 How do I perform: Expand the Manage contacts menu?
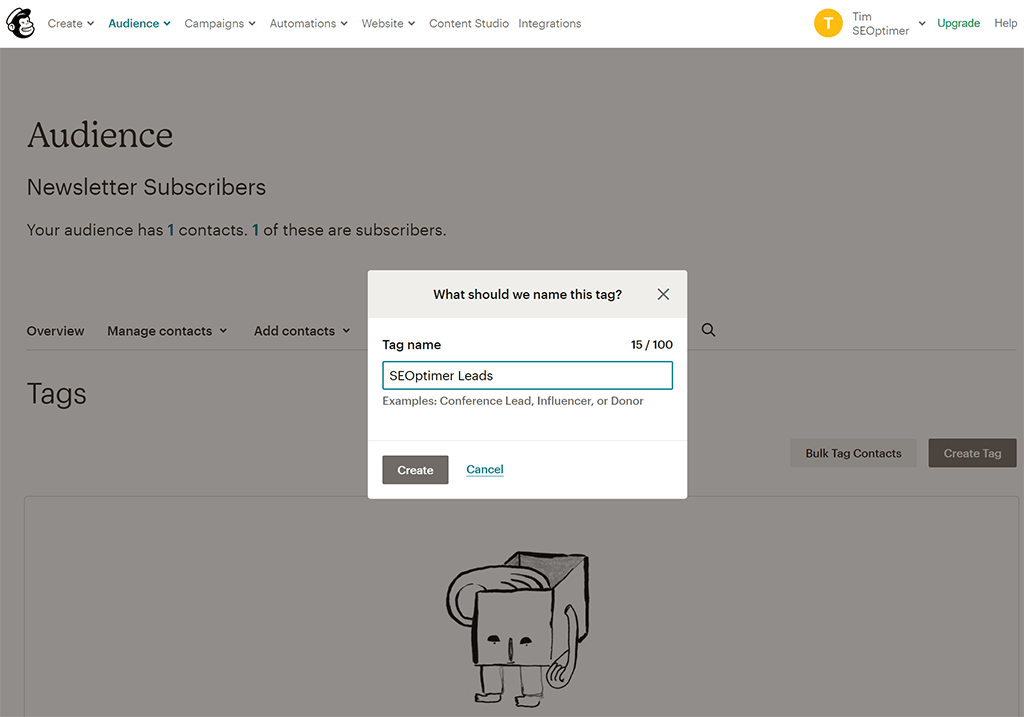click(x=167, y=331)
